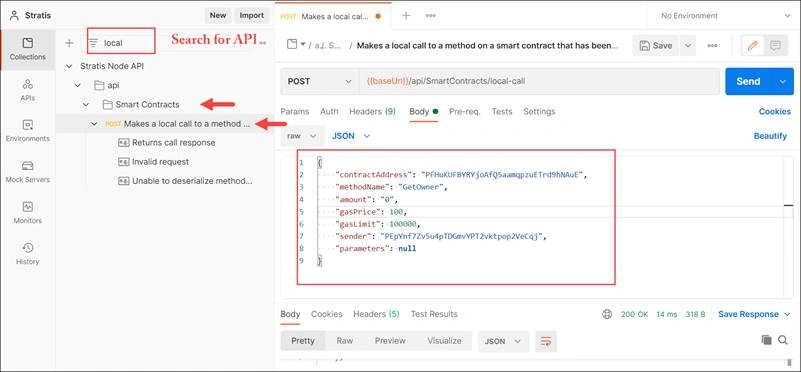Click the New button
The height and width of the screenshot is (372, 801).
[x=218, y=15]
